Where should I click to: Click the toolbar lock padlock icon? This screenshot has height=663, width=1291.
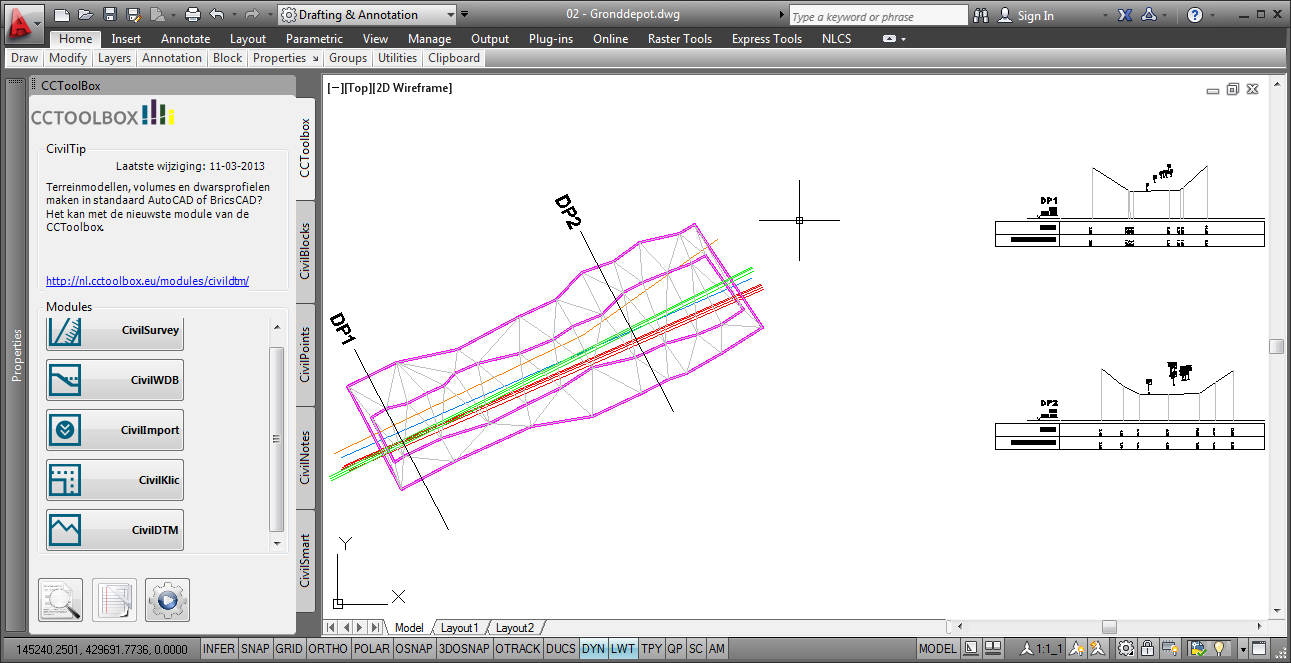click(x=1149, y=649)
